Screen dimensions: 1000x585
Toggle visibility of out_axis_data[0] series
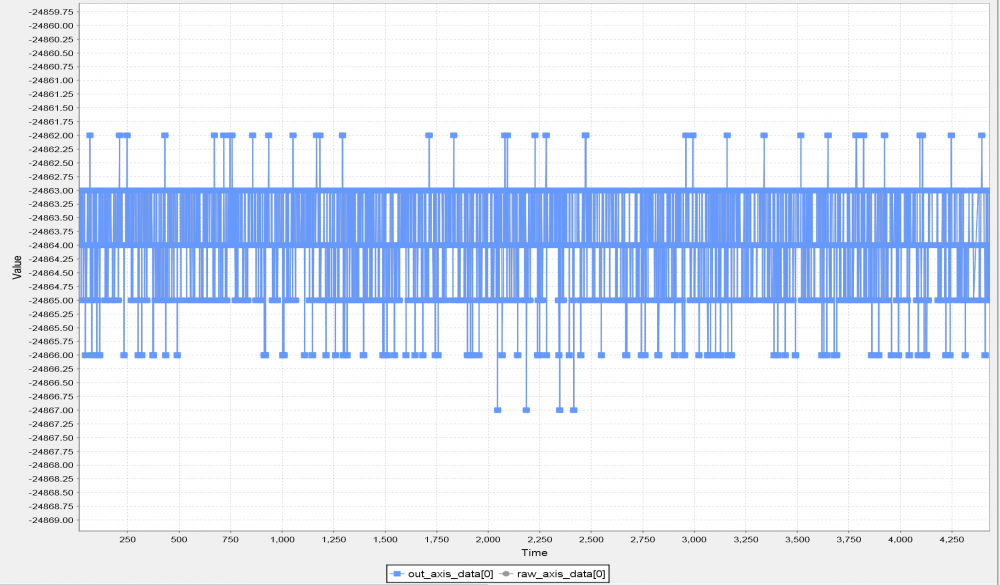pyautogui.click(x=450, y=573)
